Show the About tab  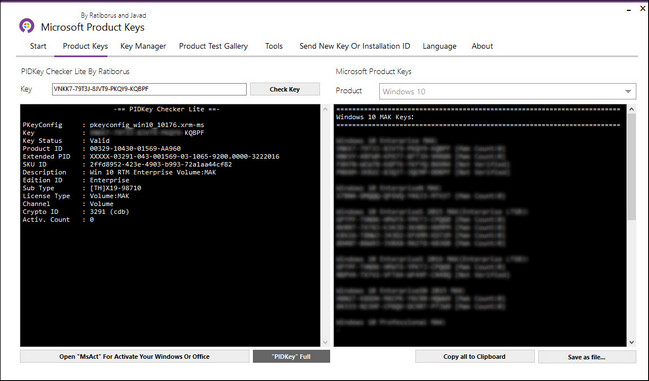click(482, 46)
